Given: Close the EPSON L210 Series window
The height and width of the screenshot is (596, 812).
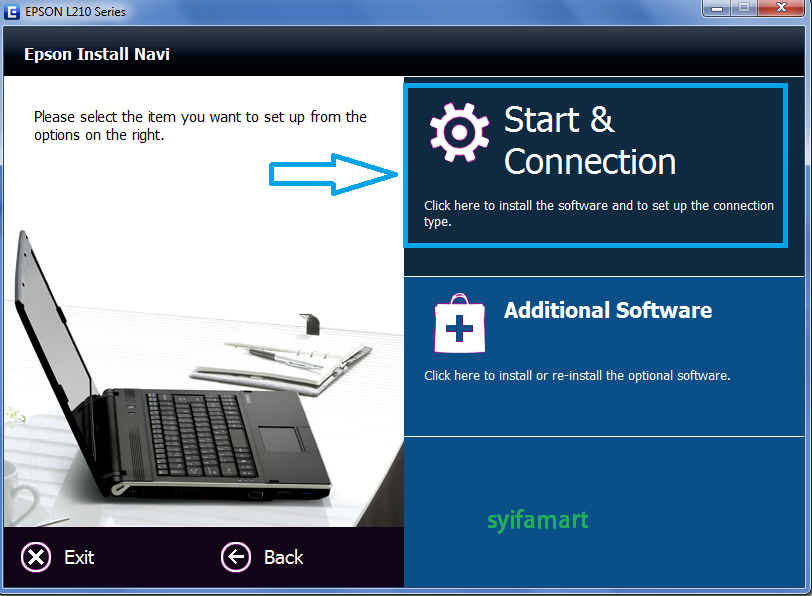Looking at the screenshot, I should coord(781,8).
